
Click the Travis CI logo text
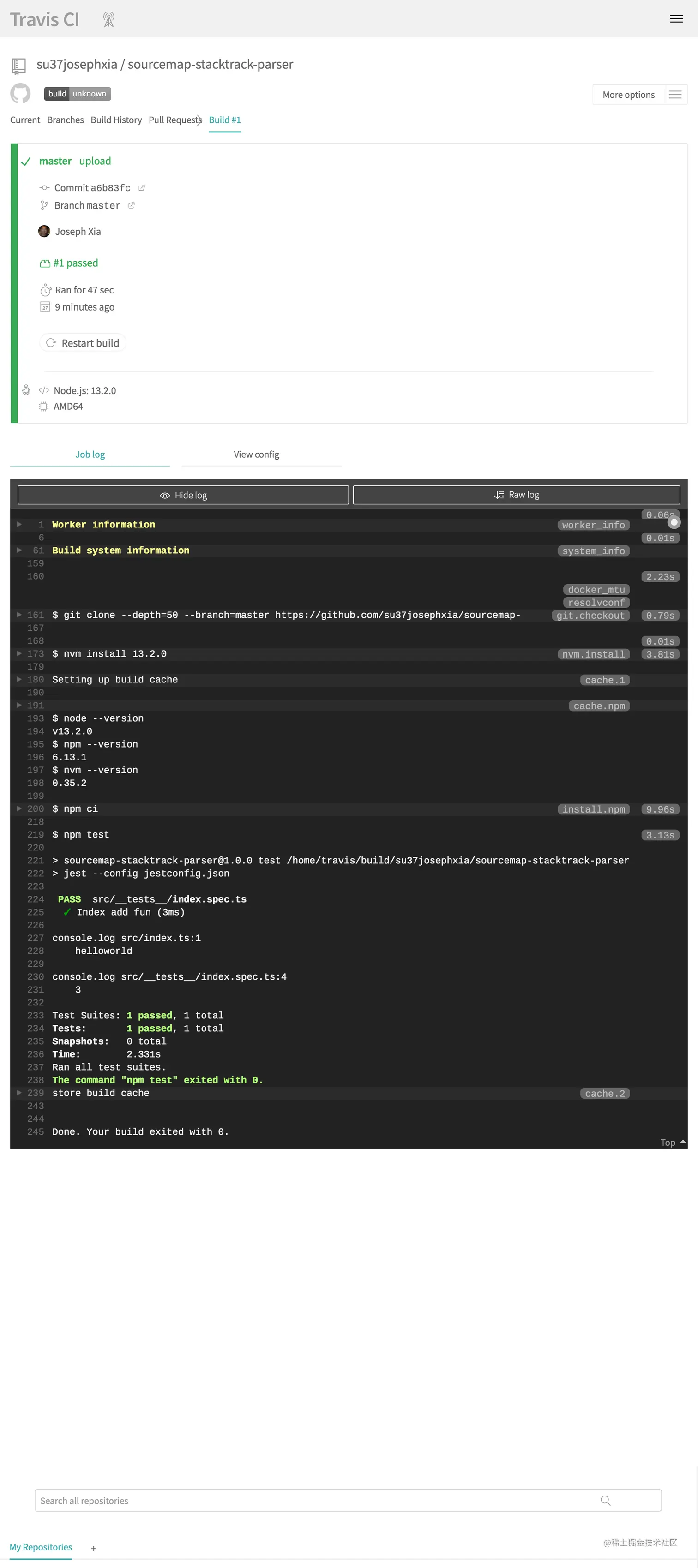click(44, 19)
